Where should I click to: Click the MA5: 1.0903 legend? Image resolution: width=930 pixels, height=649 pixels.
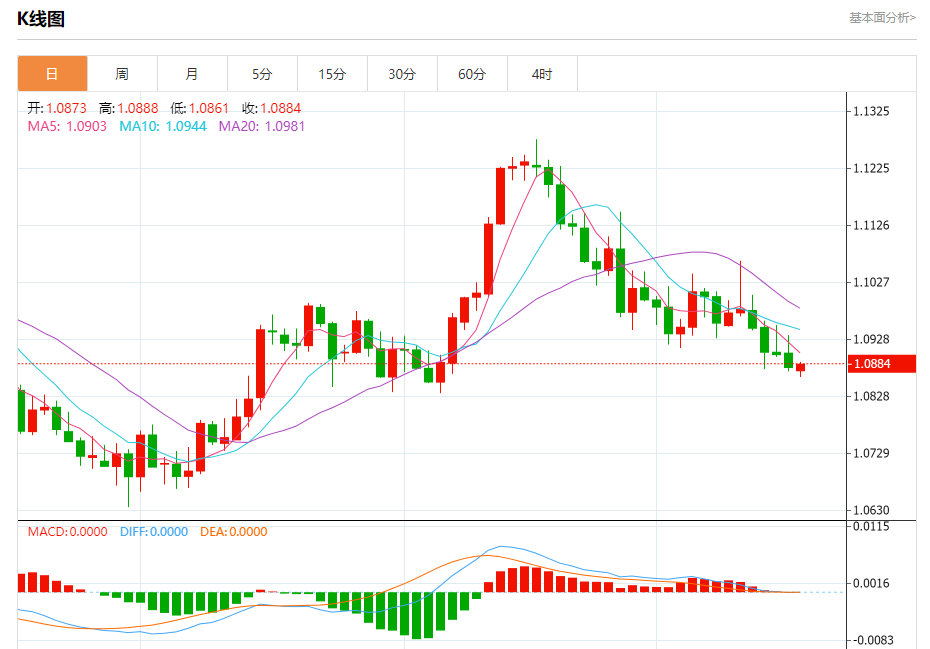(x=67, y=126)
